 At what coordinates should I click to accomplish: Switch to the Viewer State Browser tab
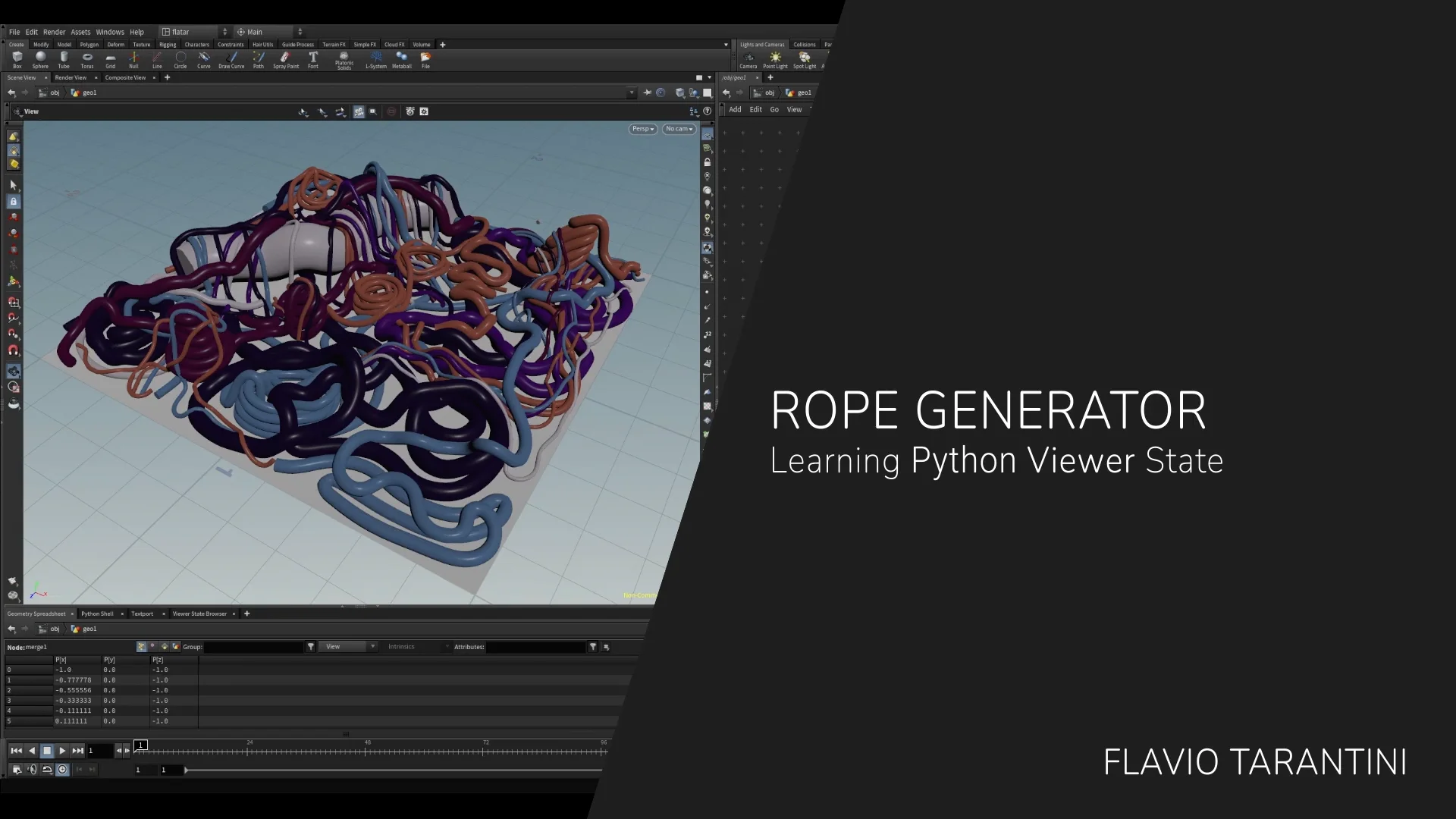click(x=199, y=613)
